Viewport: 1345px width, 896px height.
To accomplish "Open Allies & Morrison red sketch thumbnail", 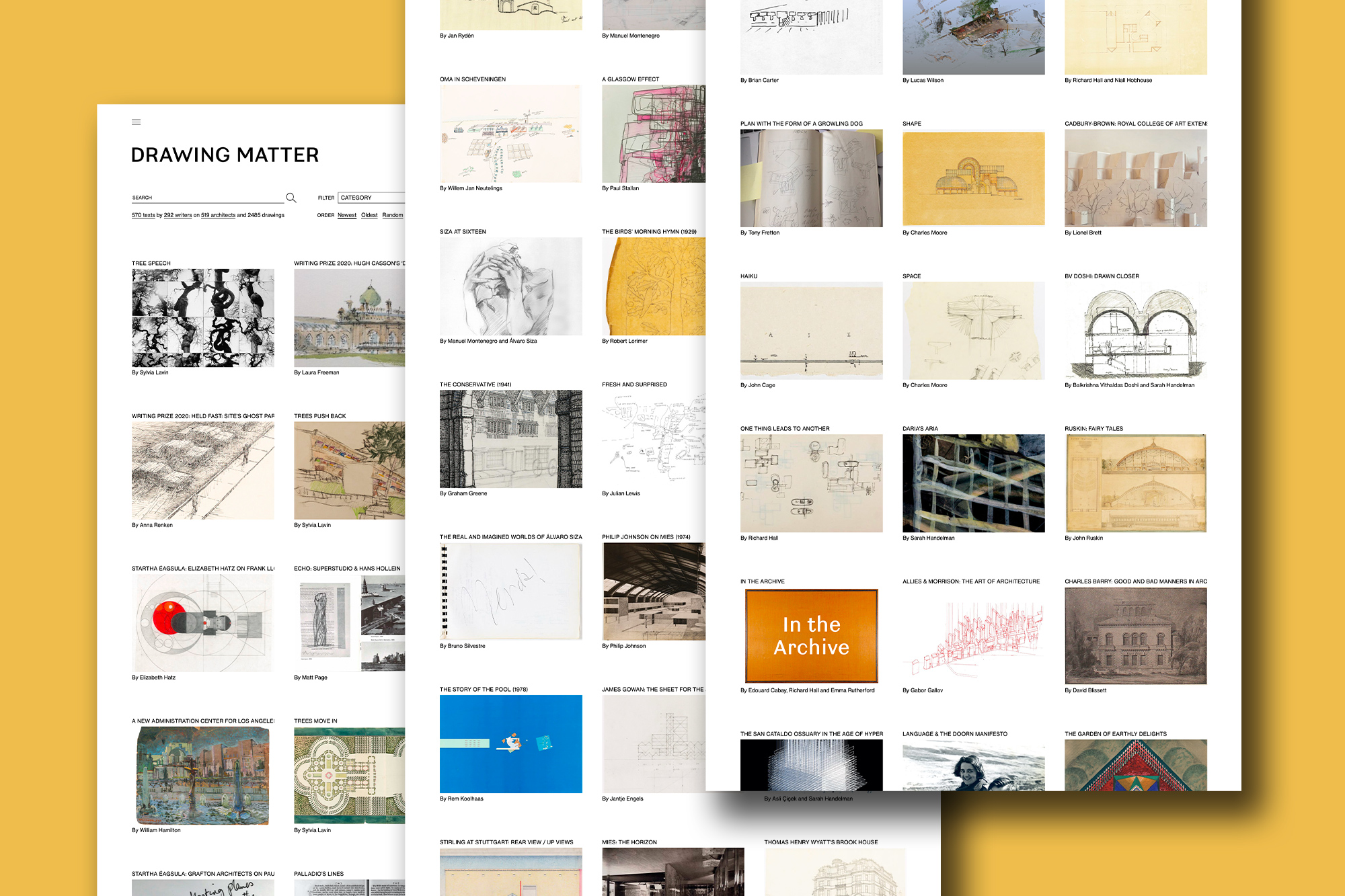I will point(974,636).
